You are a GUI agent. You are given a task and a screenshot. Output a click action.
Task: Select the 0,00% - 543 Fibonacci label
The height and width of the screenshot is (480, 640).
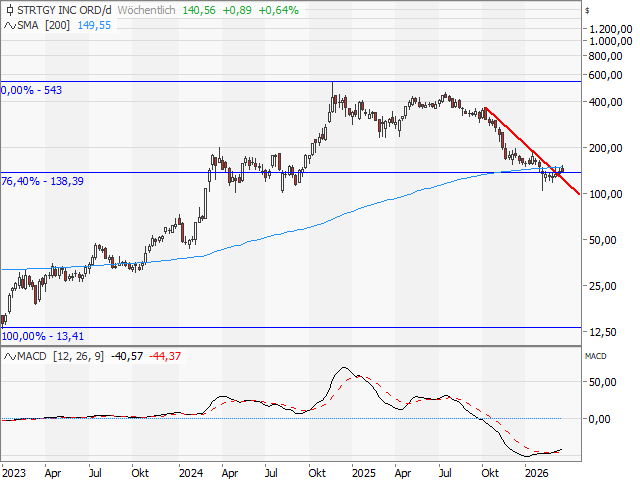click(x=31, y=90)
